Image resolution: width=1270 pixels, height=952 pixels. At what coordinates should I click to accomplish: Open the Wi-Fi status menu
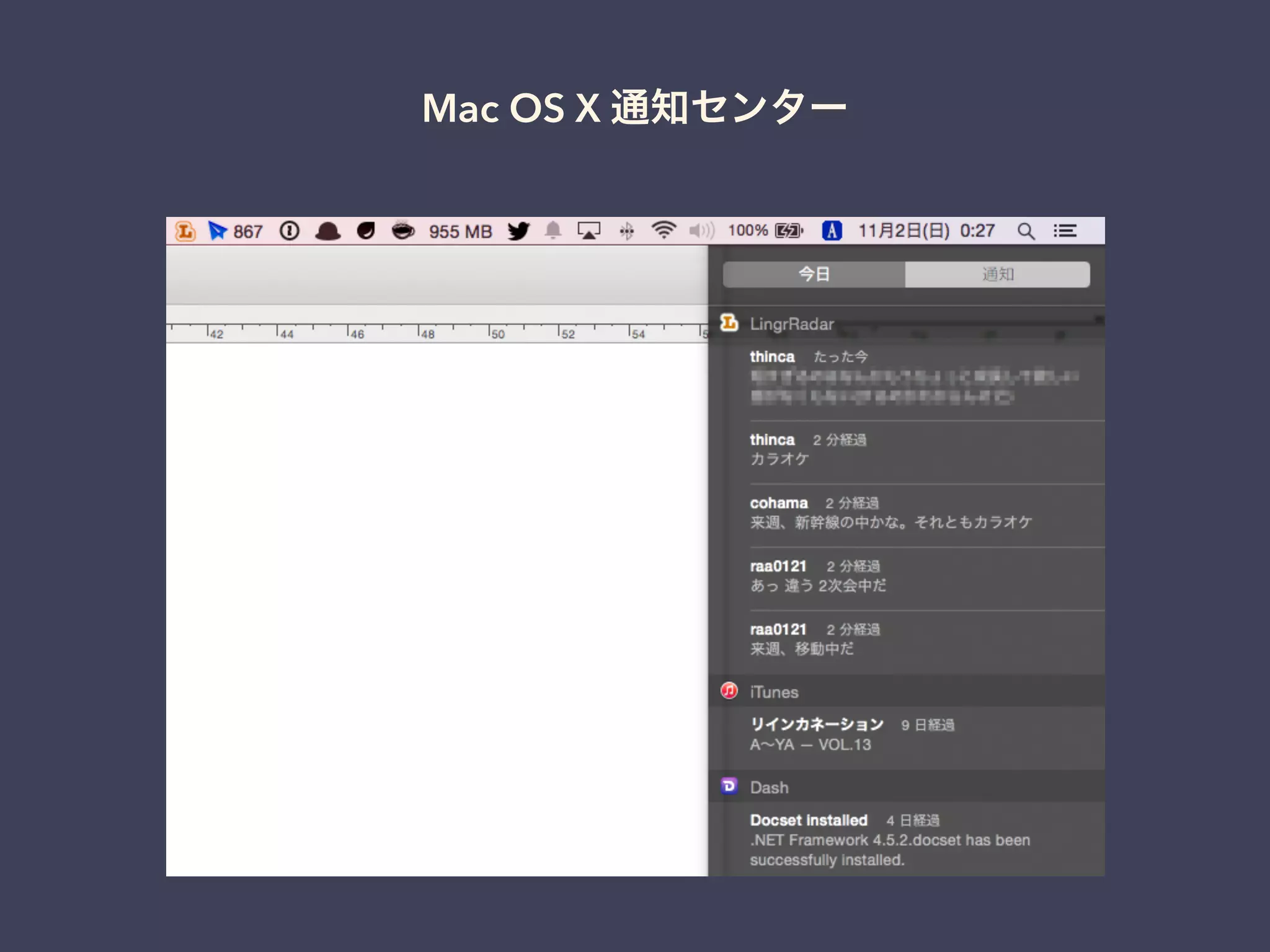pyautogui.click(x=664, y=231)
